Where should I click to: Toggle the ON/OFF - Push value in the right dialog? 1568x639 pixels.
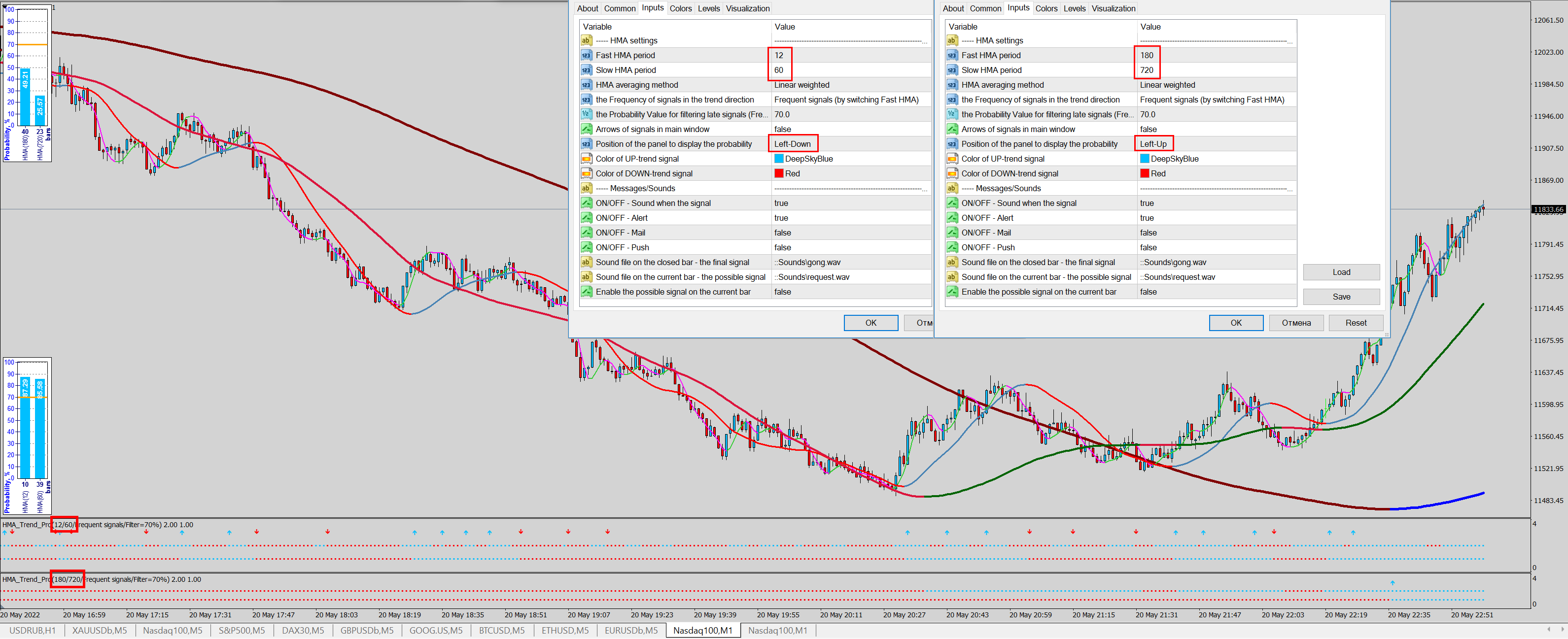1148,248
